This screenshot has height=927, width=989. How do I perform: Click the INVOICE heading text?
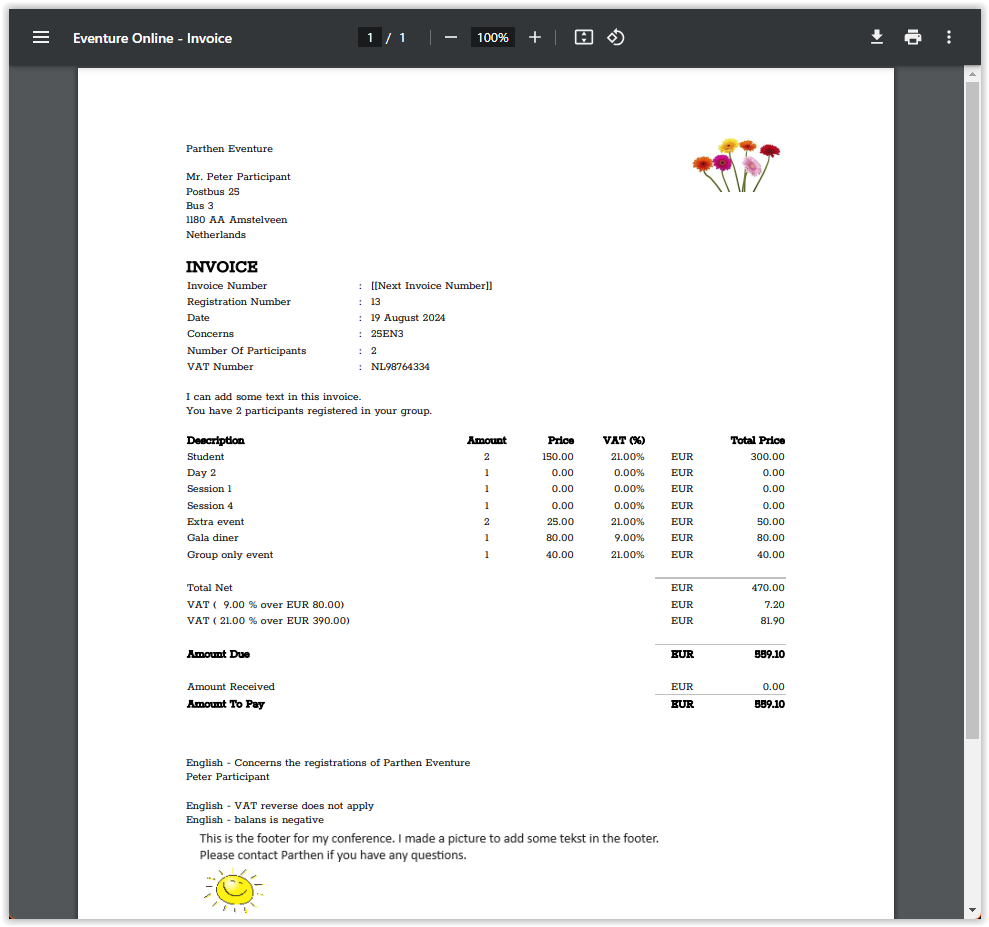point(222,267)
